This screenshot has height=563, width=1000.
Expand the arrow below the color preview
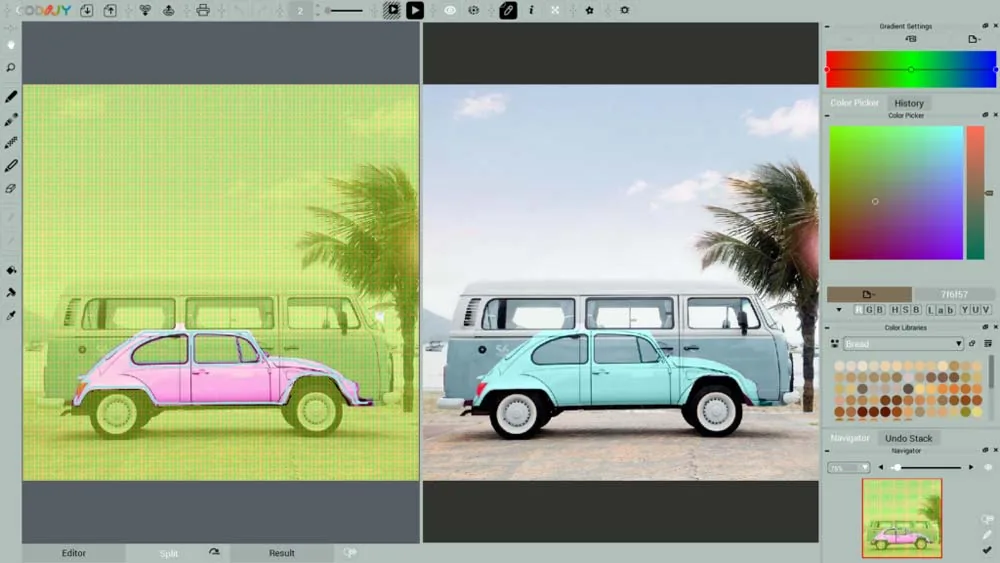point(839,310)
